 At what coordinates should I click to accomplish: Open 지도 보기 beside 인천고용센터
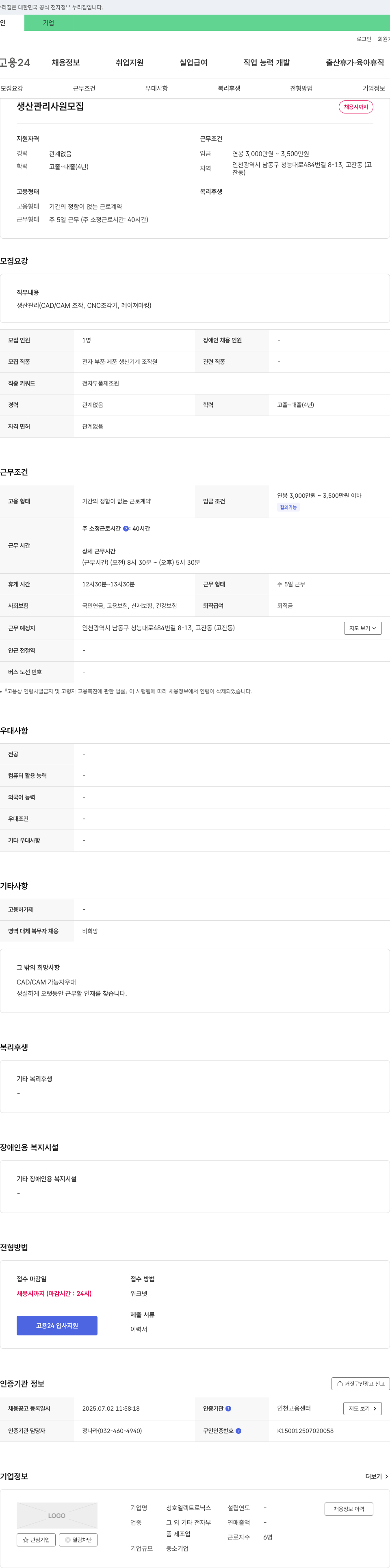(x=363, y=1409)
